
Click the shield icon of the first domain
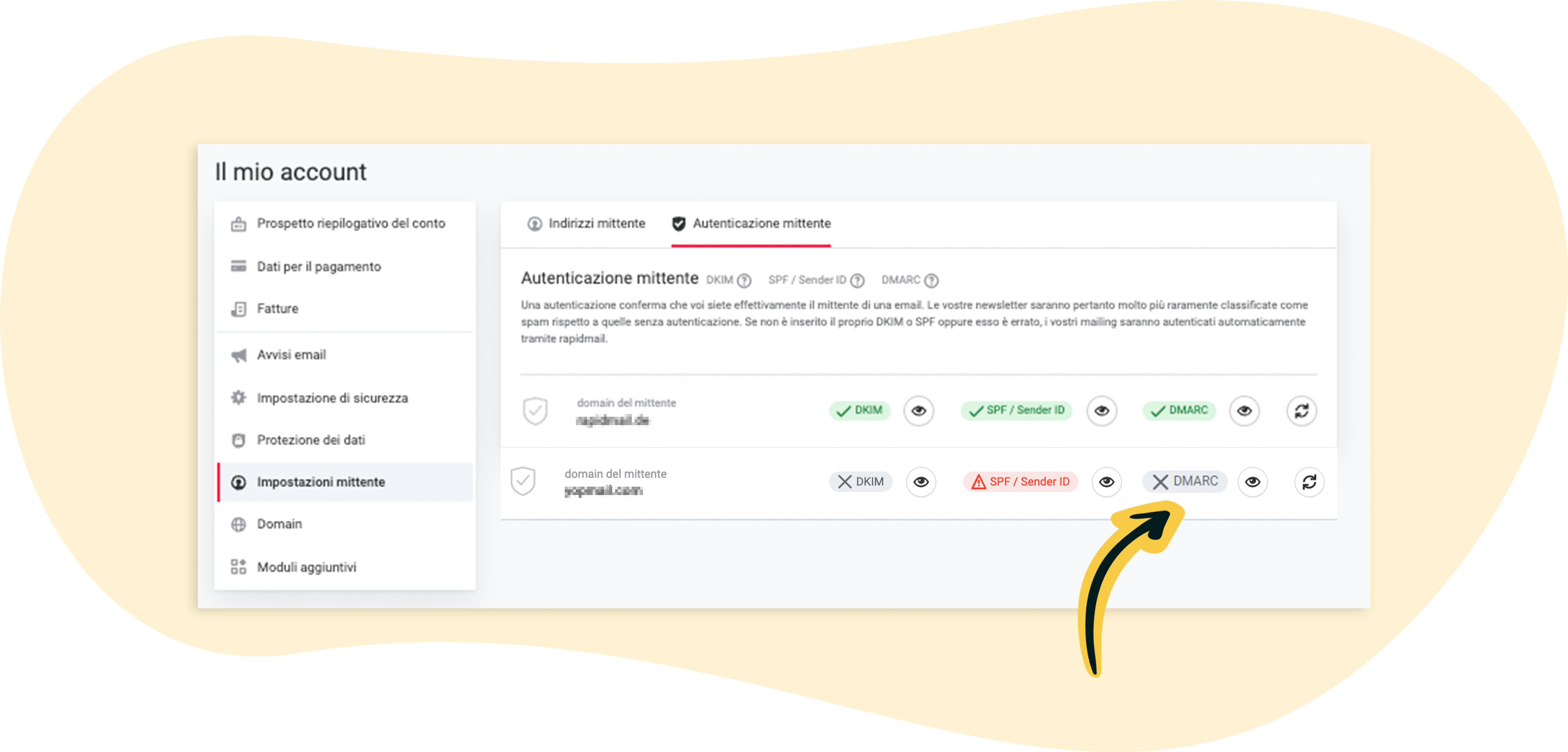click(x=535, y=411)
